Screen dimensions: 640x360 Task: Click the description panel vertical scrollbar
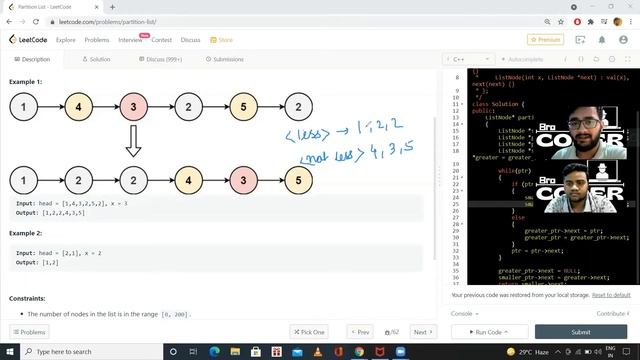click(x=434, y=188)
